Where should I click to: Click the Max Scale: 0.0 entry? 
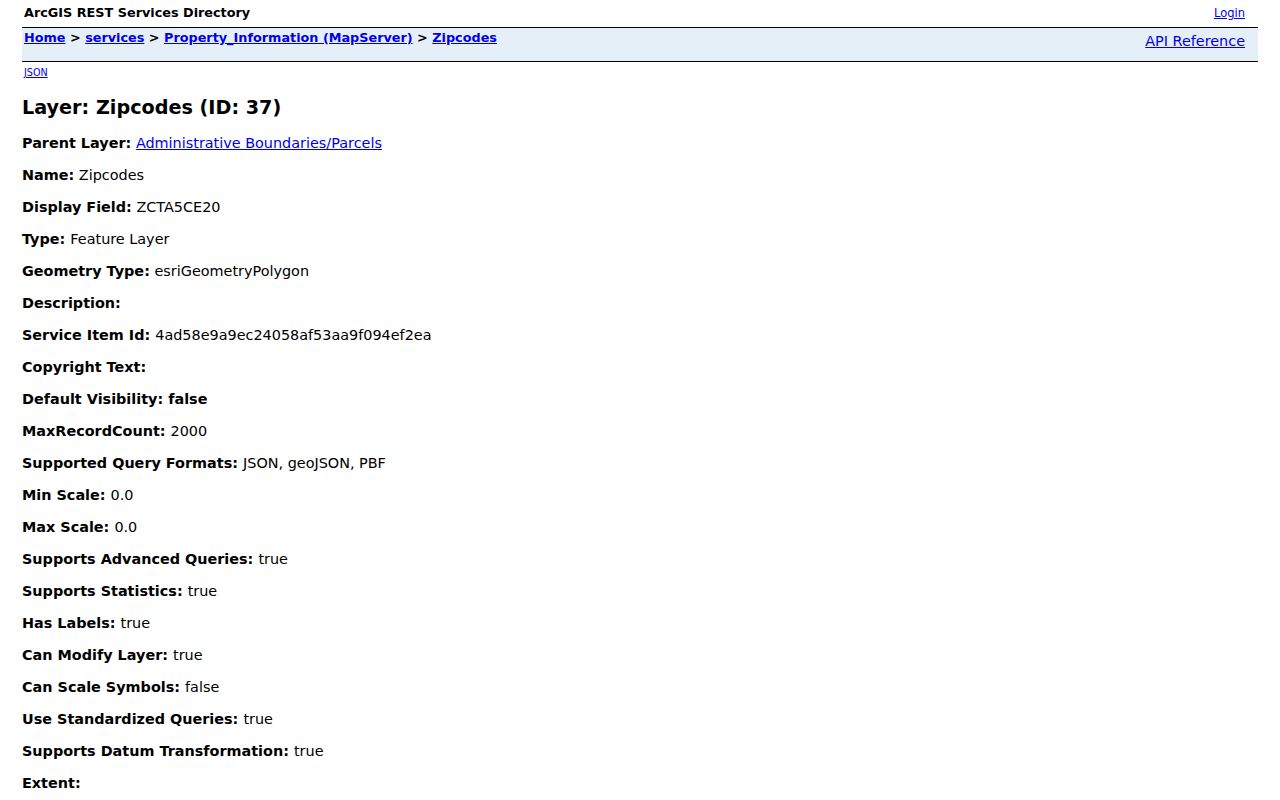point(80,527)
